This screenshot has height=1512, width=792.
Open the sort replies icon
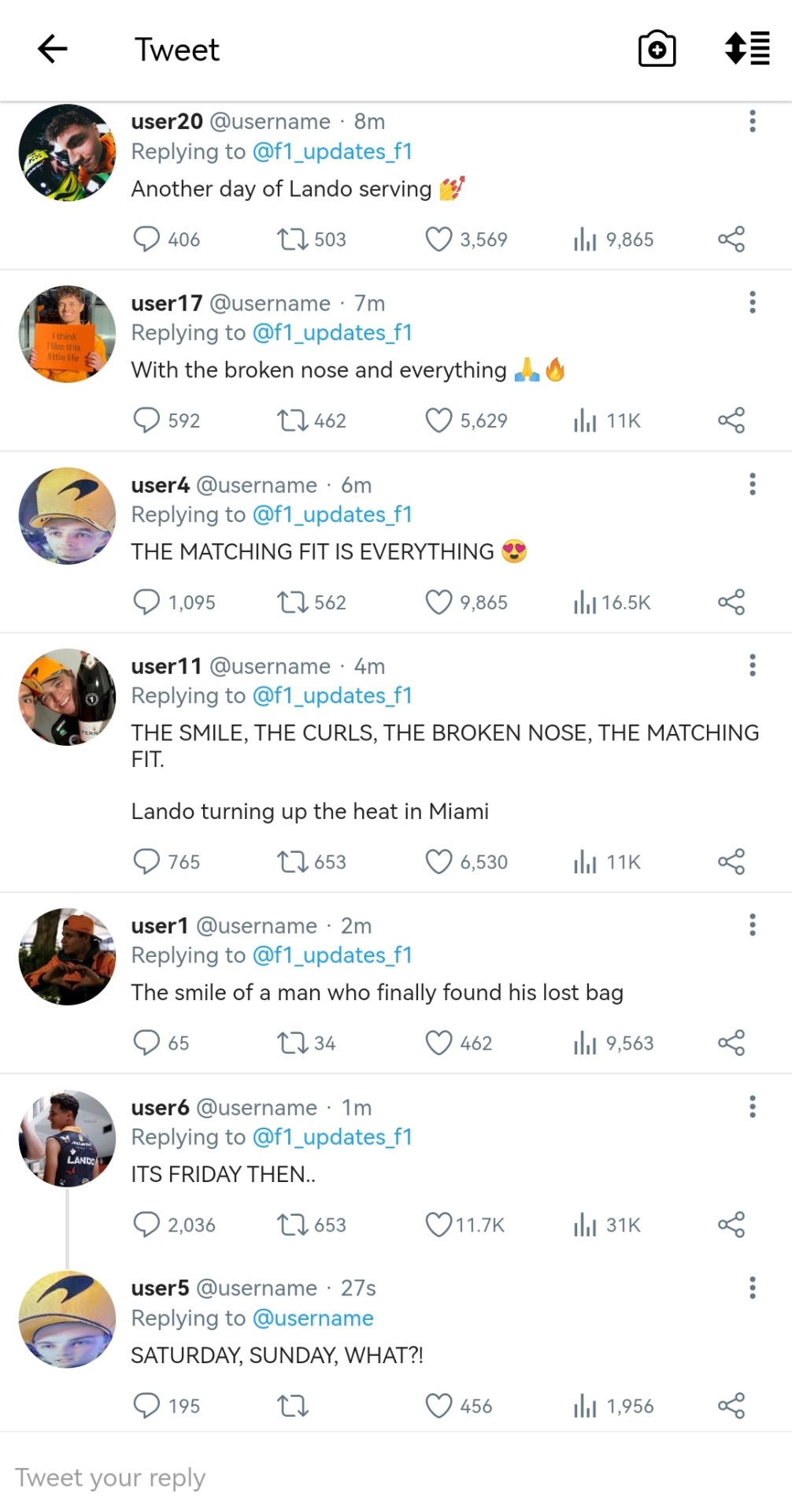click(746, 49)
